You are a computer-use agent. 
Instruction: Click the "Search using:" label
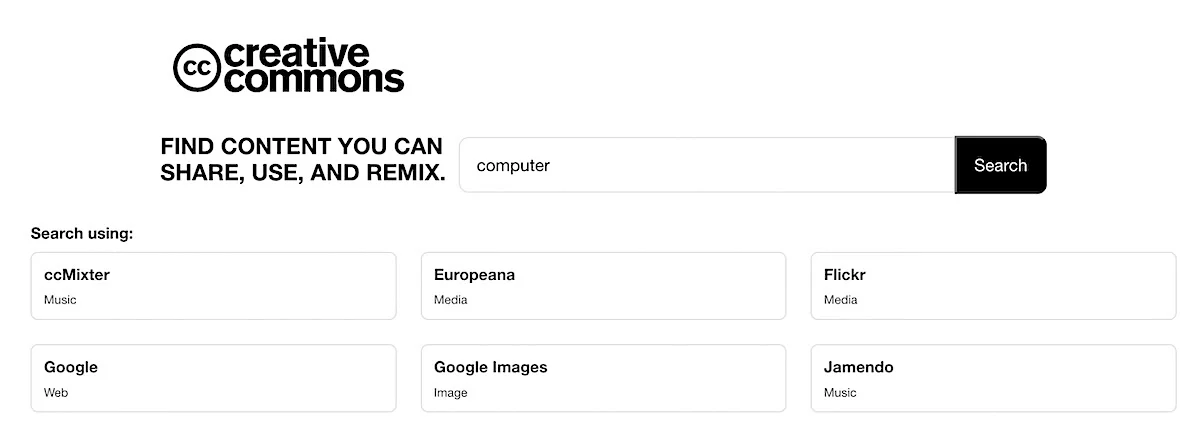(x=82, y=233)
